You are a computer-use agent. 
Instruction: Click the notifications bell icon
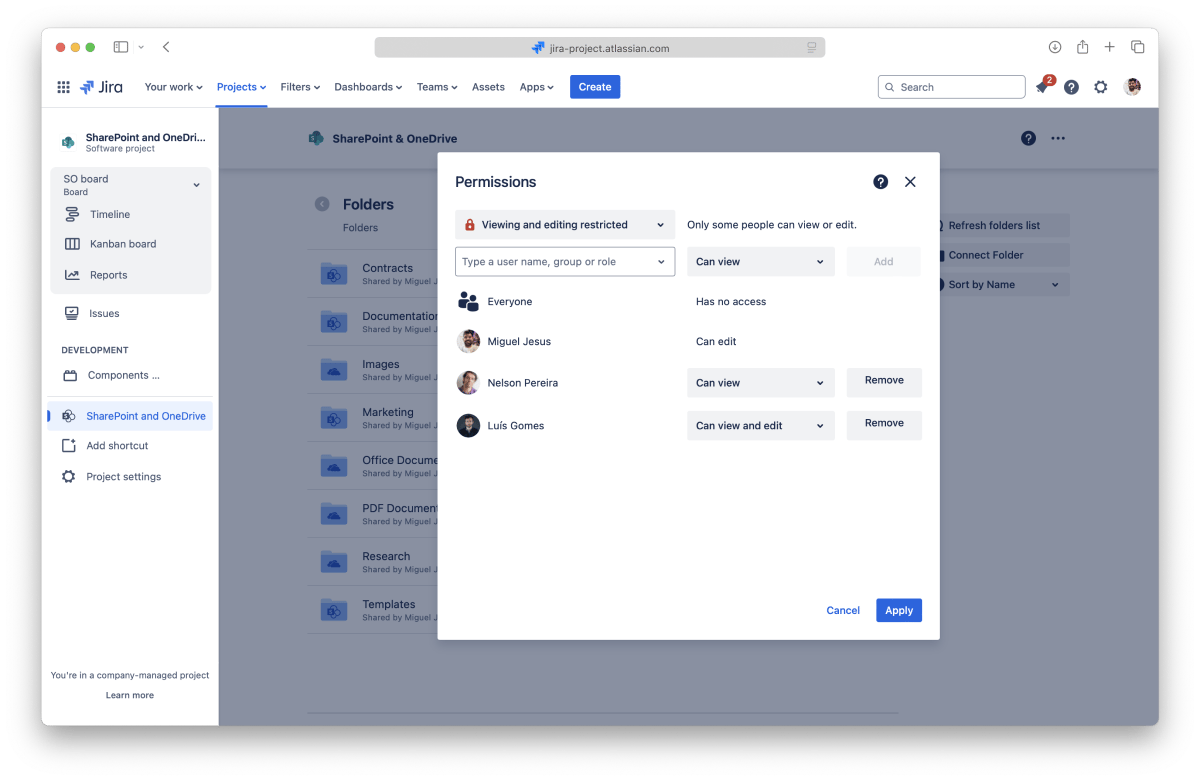(x=1042, y=88)
